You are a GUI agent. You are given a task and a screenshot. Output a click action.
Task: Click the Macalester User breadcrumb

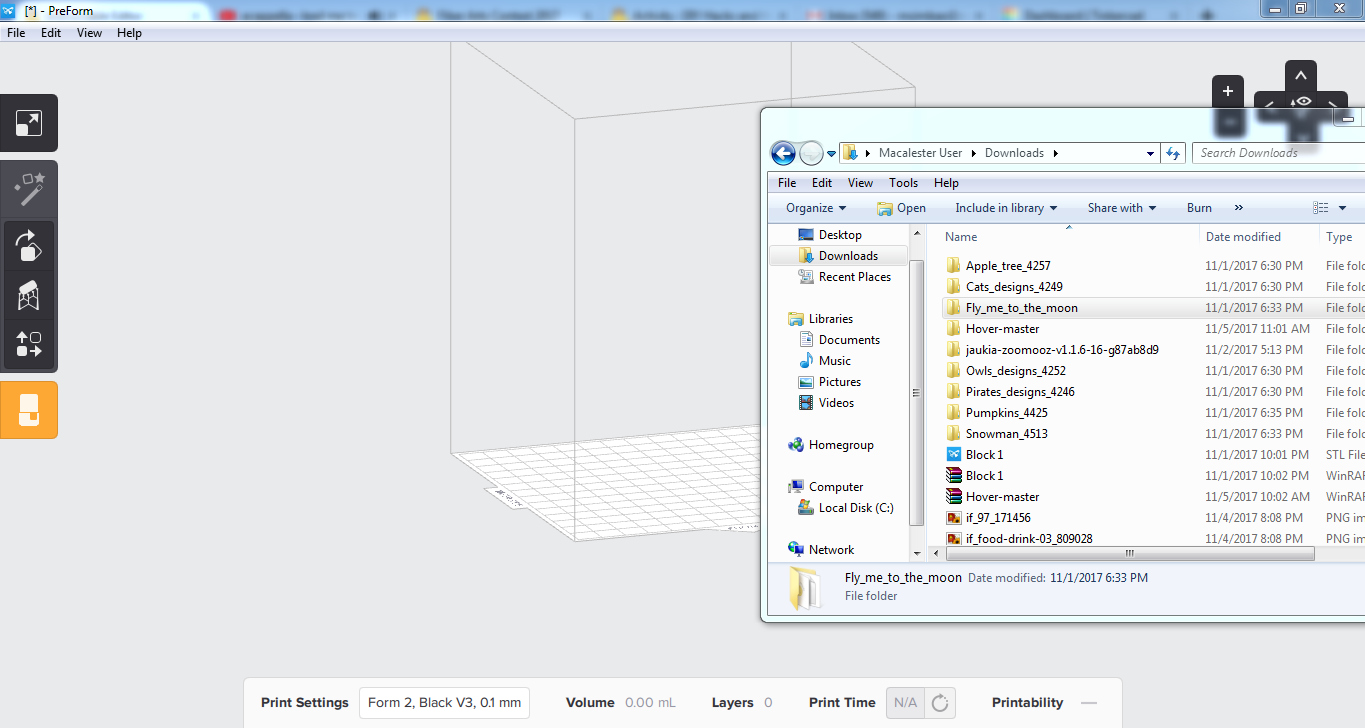tap(920, 153)
